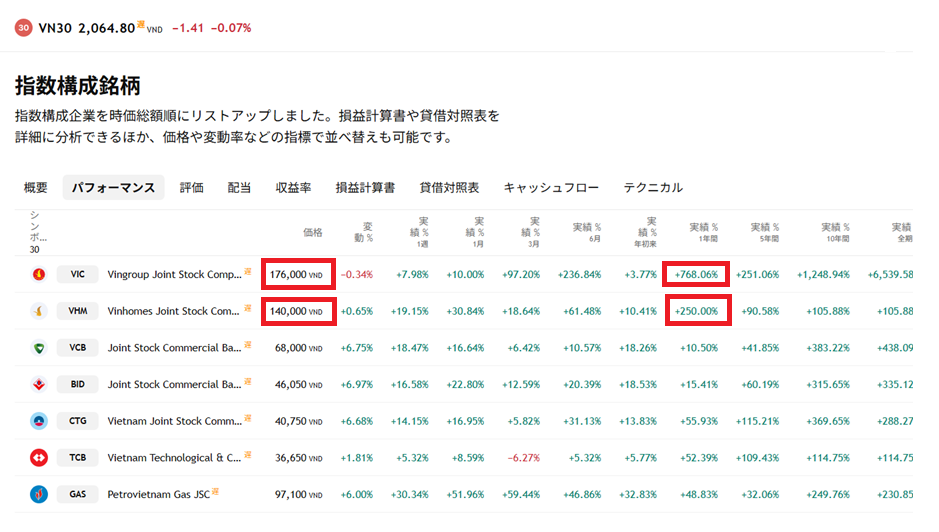939x532 pixels.
Task: Click the Petrovietnam GAS logo icon
Action: (39, 494)
